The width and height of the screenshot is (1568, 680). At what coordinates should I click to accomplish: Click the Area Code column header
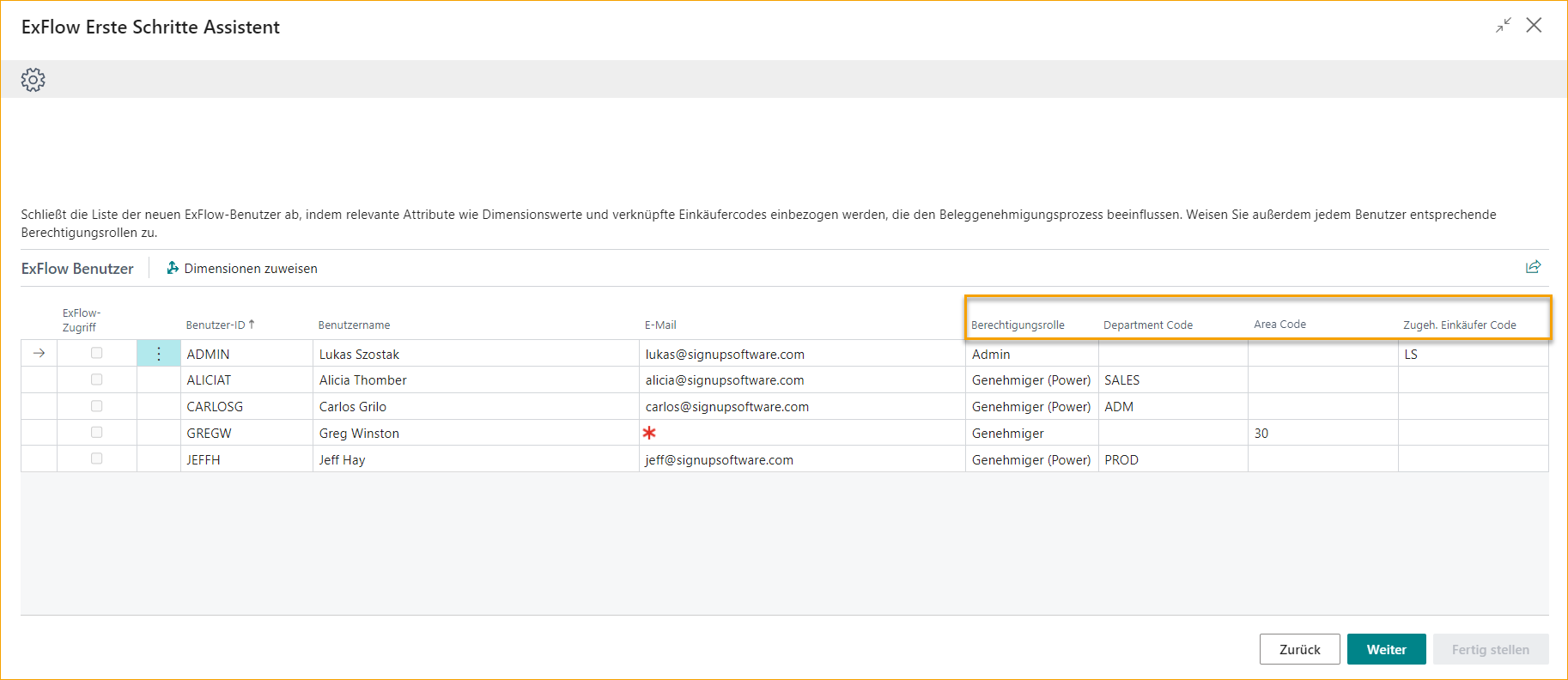pyautogui.click(x=1279, y=324)
